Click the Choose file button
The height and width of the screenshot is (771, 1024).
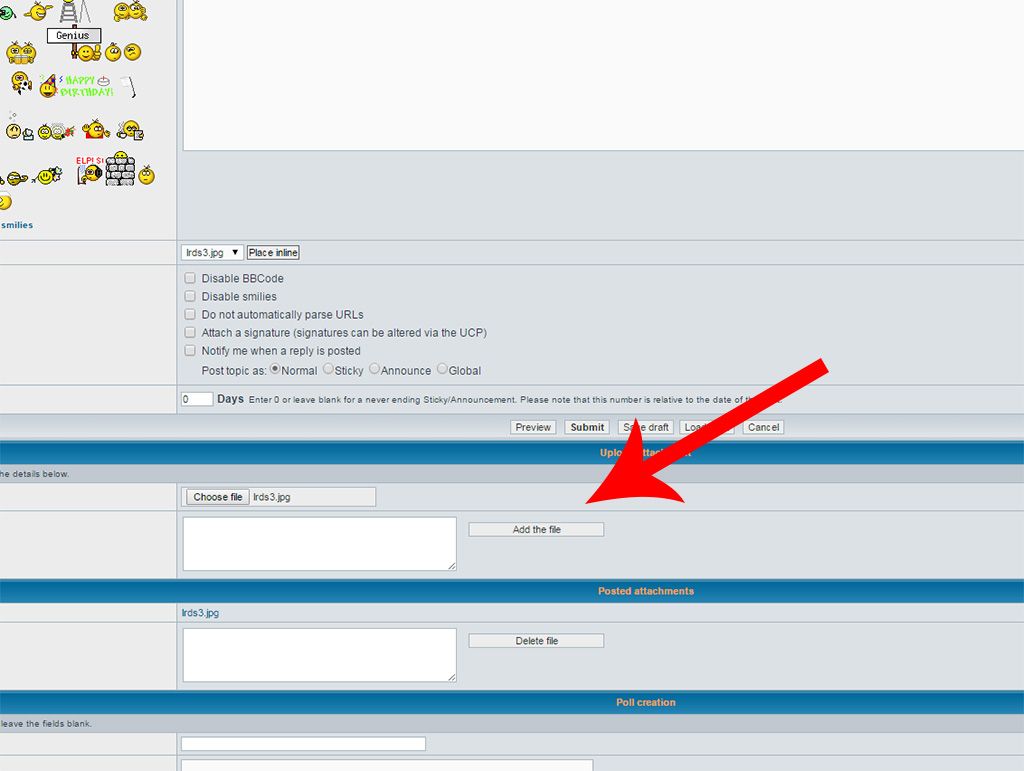pos(217,497)
